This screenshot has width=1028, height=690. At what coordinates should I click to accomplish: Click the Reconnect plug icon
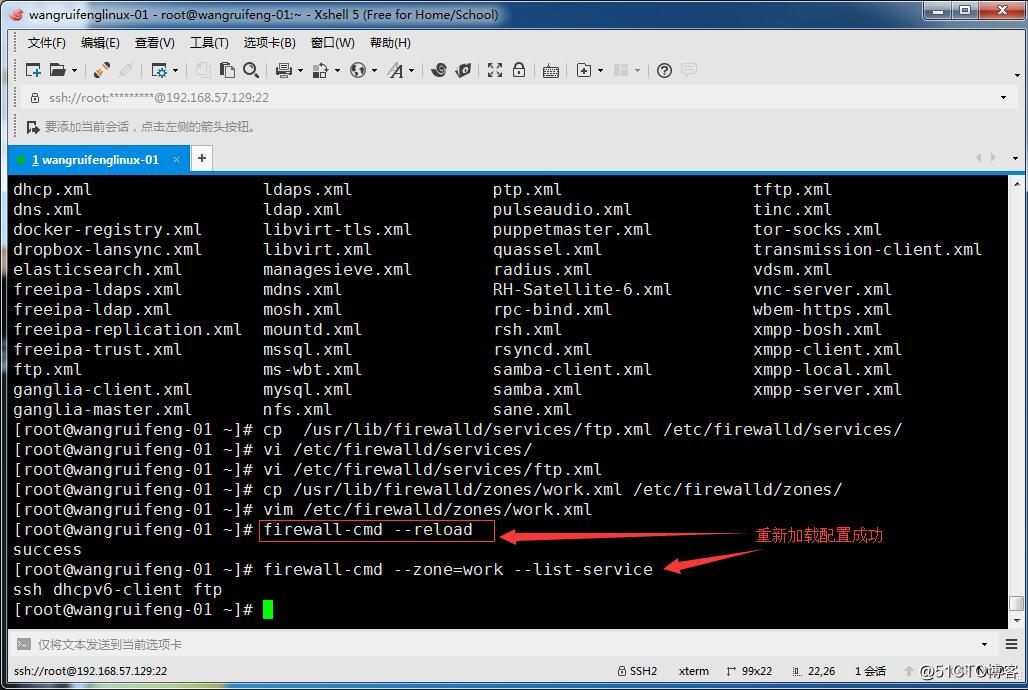pyautogui.click(x=102, y=70)
